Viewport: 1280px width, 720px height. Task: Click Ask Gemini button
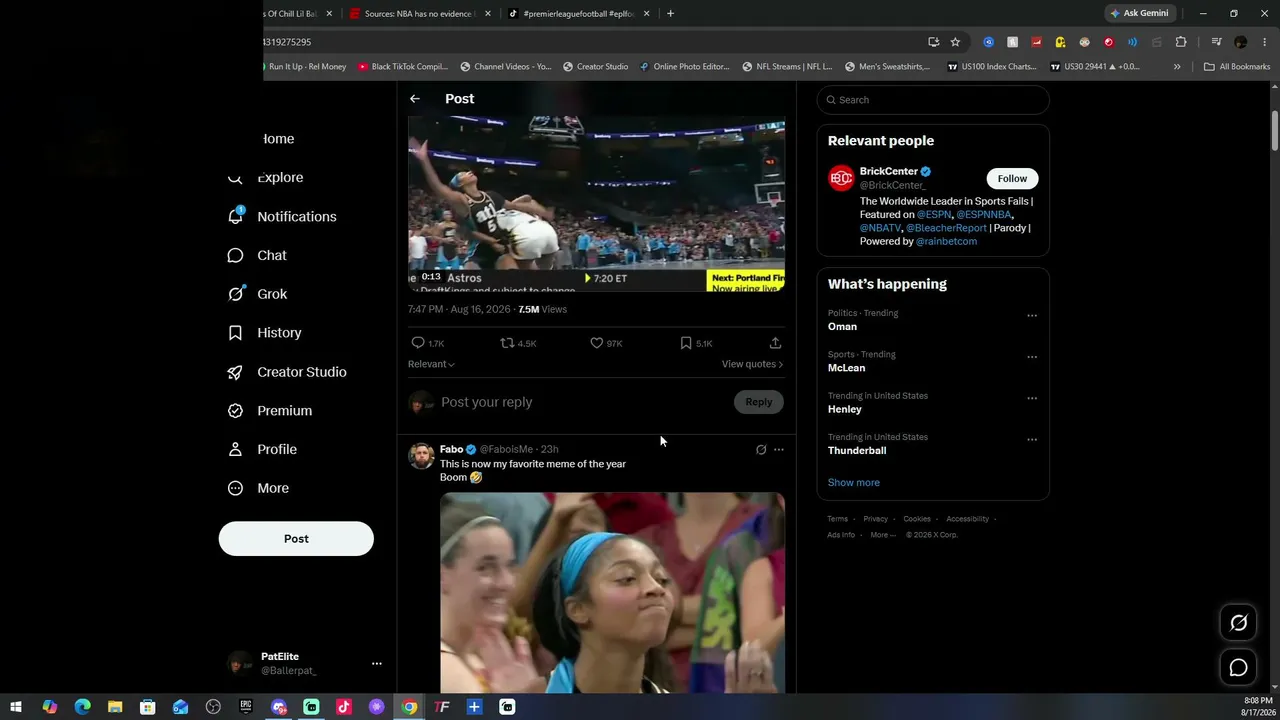(1138, 14)
